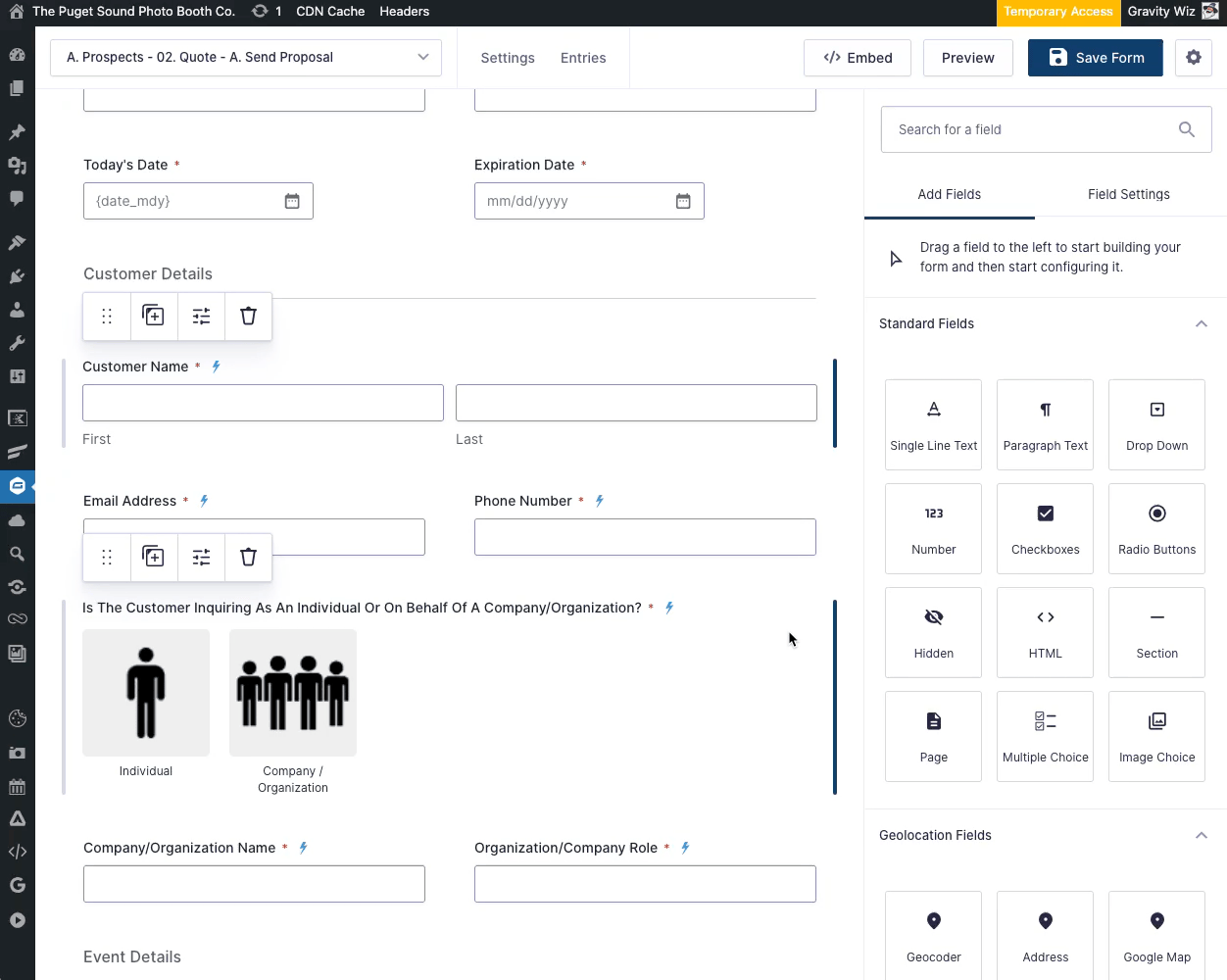This screenshot has height=980, width=1227.
Task: Collapse the Geolocation Fields section
Action: [1201, 836]
